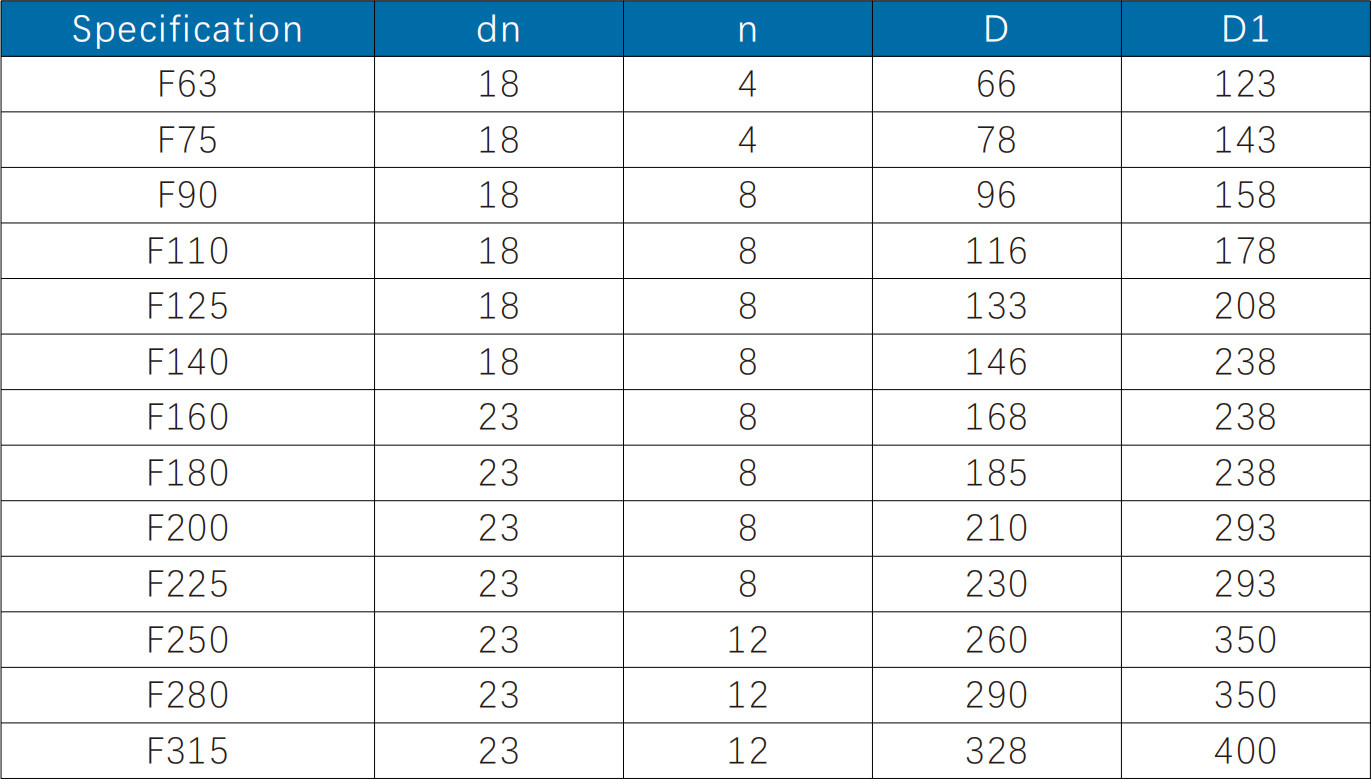
Task: Select the D value 146 cell
Action: coord(996,362)
